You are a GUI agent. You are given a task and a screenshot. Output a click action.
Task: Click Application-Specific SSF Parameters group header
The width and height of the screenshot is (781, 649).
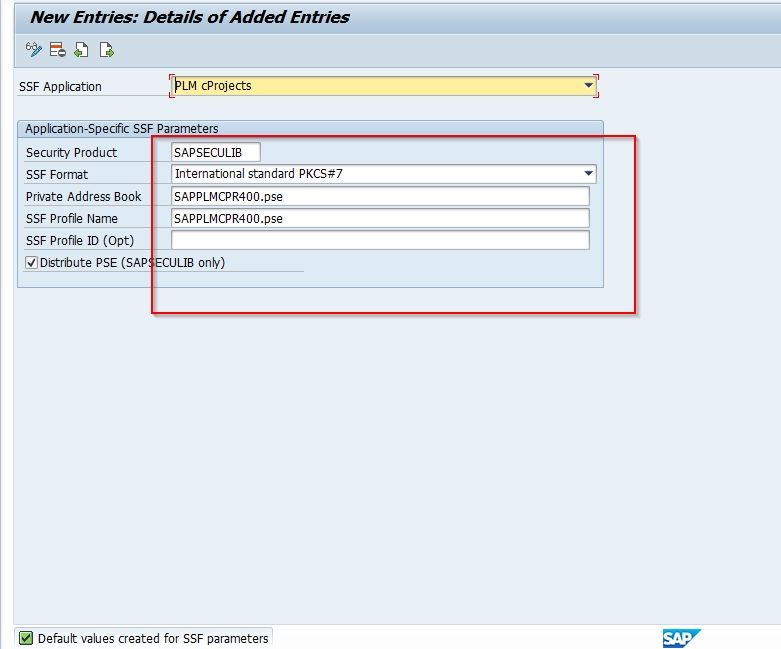point(122,129)
